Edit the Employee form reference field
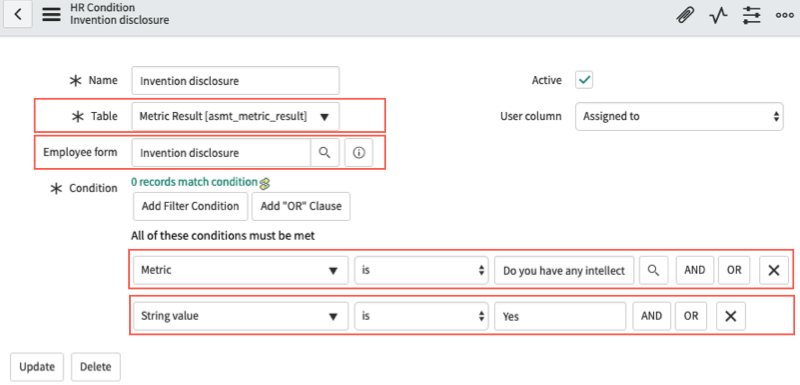Screen dimensions: 800x385 coord(221,152)
